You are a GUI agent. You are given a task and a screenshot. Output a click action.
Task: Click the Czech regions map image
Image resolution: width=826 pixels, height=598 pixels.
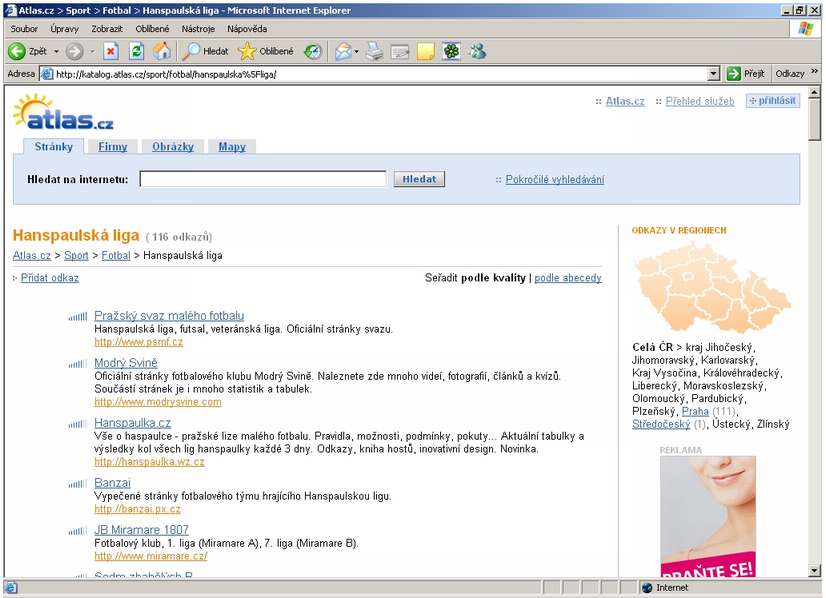coord(712,287)
